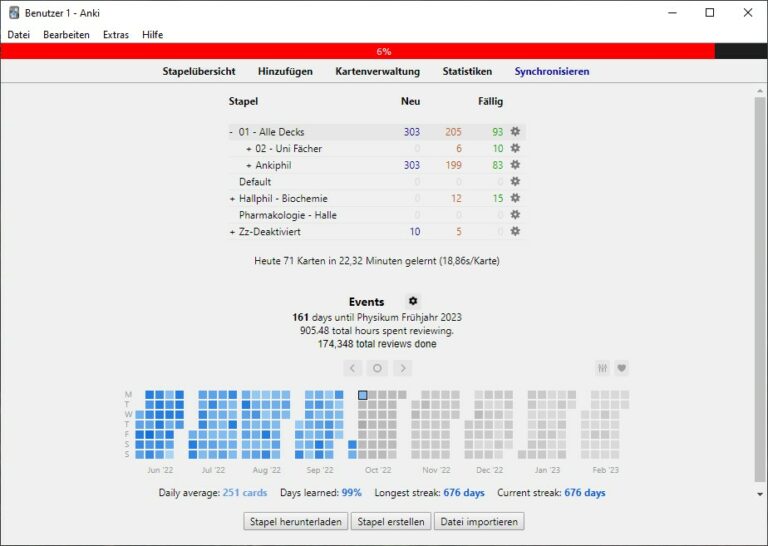Click Longest streak 676 days value
This screenshot has width=768, height=546.
pos(464,493)
